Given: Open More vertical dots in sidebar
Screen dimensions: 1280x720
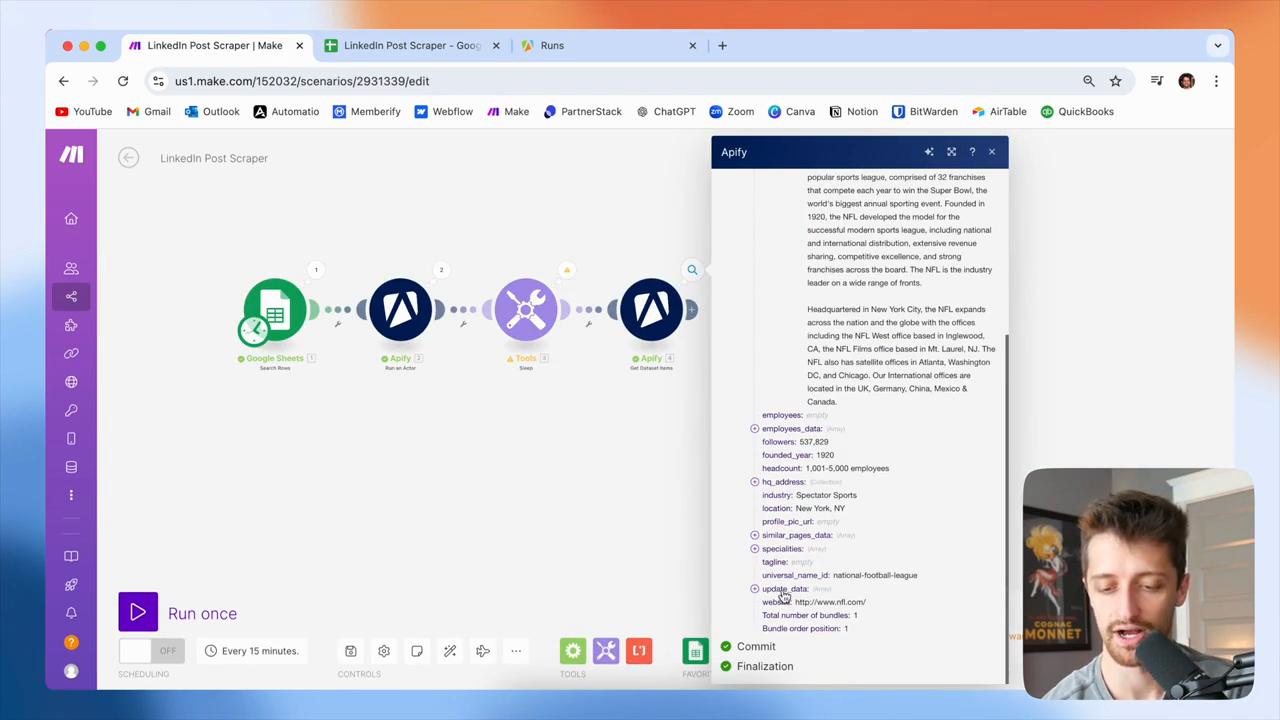Looking at the screenshot, I should click(71, 495).
